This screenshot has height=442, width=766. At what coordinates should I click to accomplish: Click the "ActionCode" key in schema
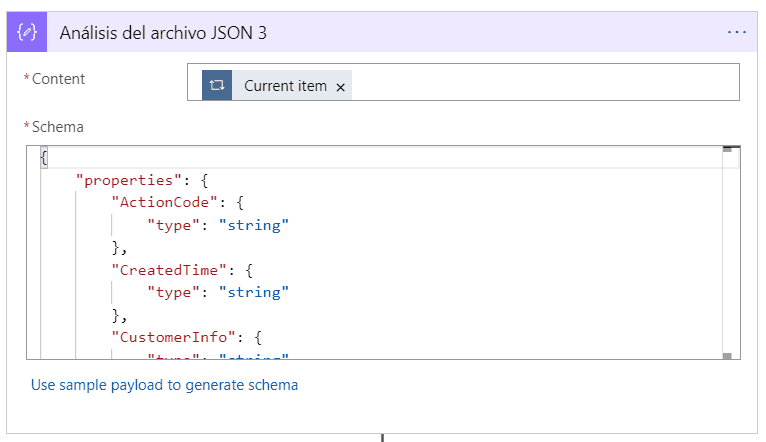pyautogui.click(x=165, y=202)
